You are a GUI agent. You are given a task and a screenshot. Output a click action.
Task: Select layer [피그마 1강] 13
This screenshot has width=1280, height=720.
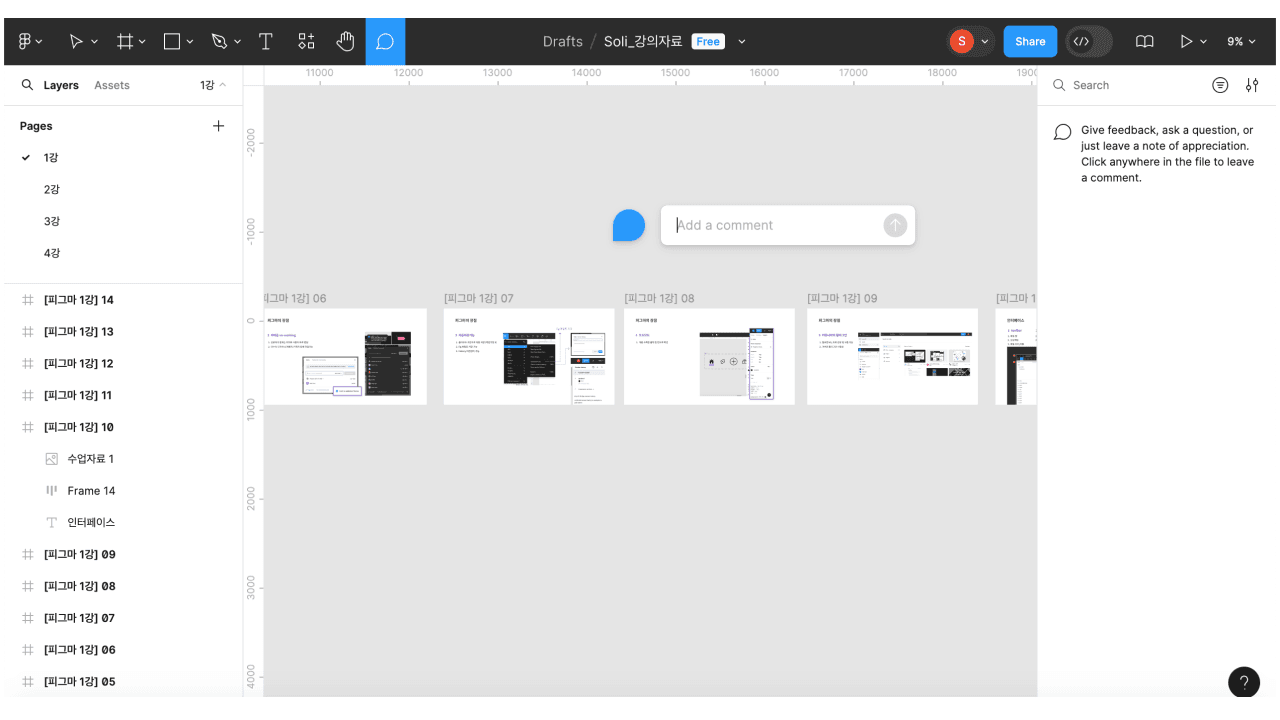coord(123,332)
